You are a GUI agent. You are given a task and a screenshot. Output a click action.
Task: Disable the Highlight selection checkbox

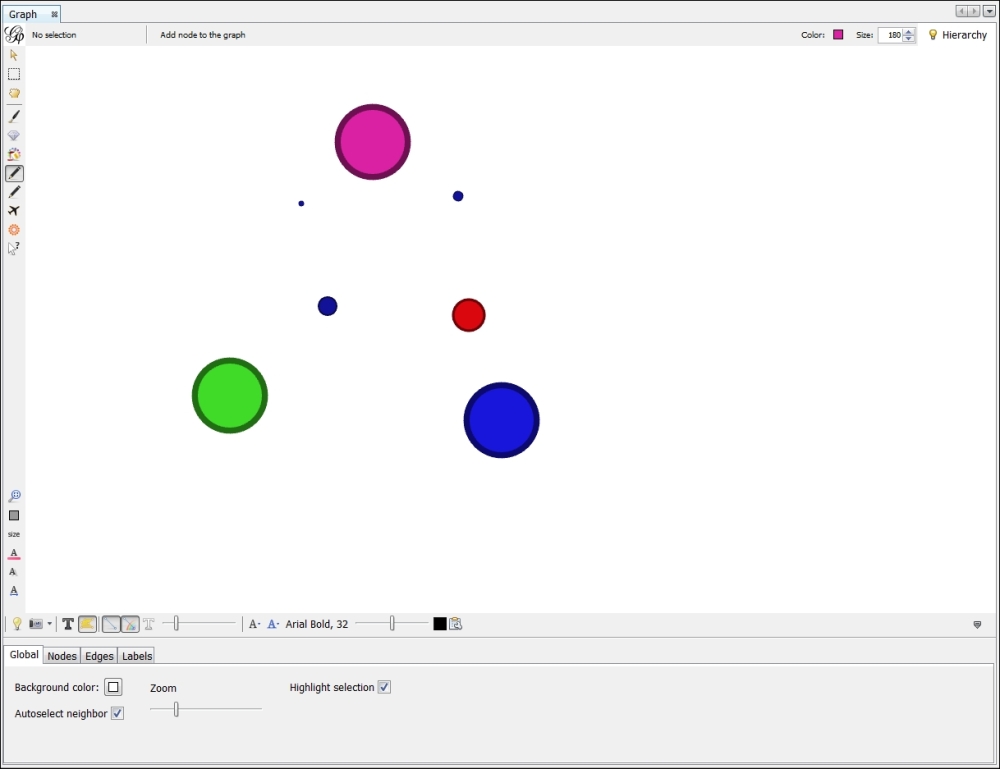click(384, 687)
